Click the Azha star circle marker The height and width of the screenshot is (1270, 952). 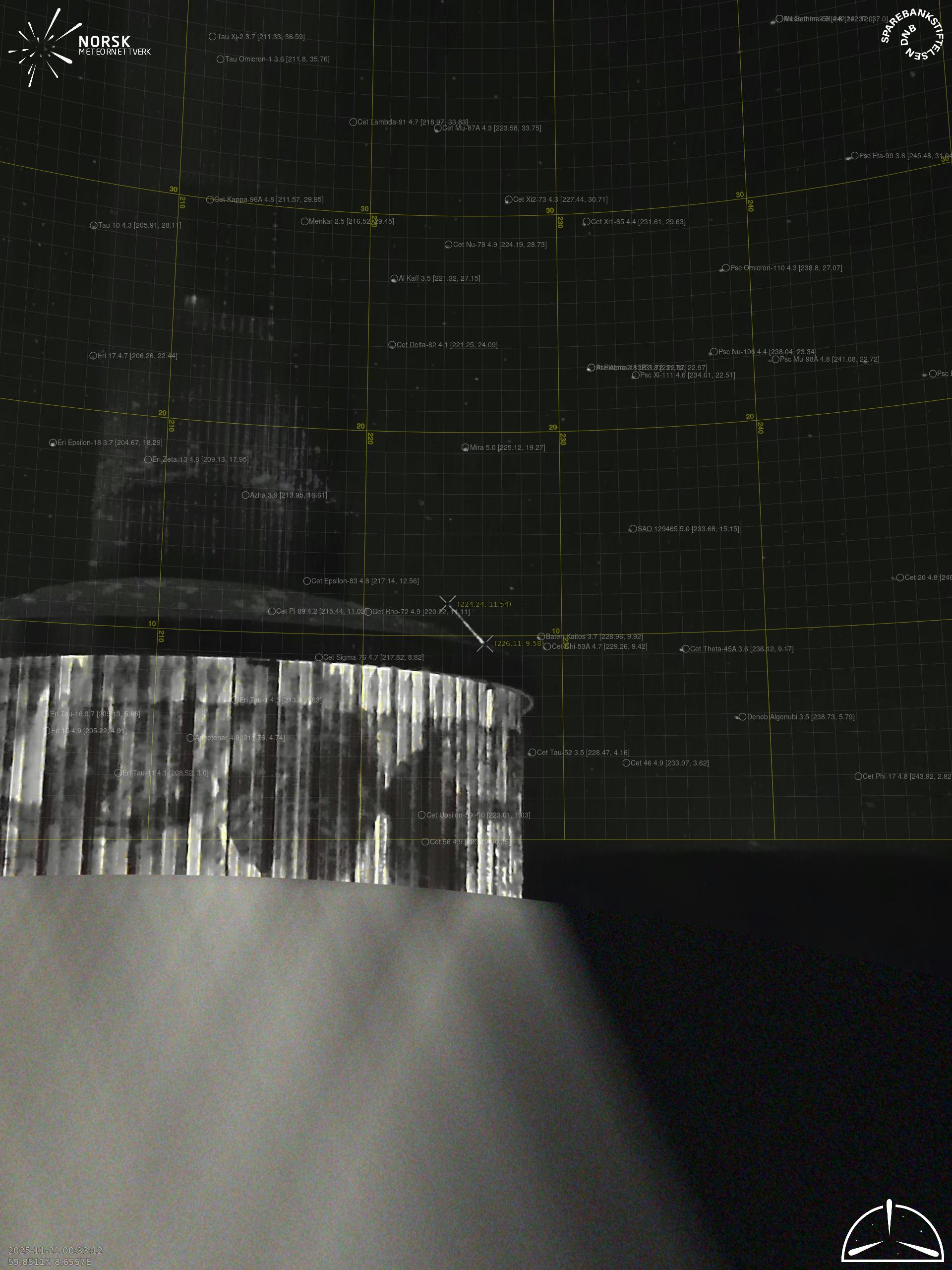tap(245, 495)
